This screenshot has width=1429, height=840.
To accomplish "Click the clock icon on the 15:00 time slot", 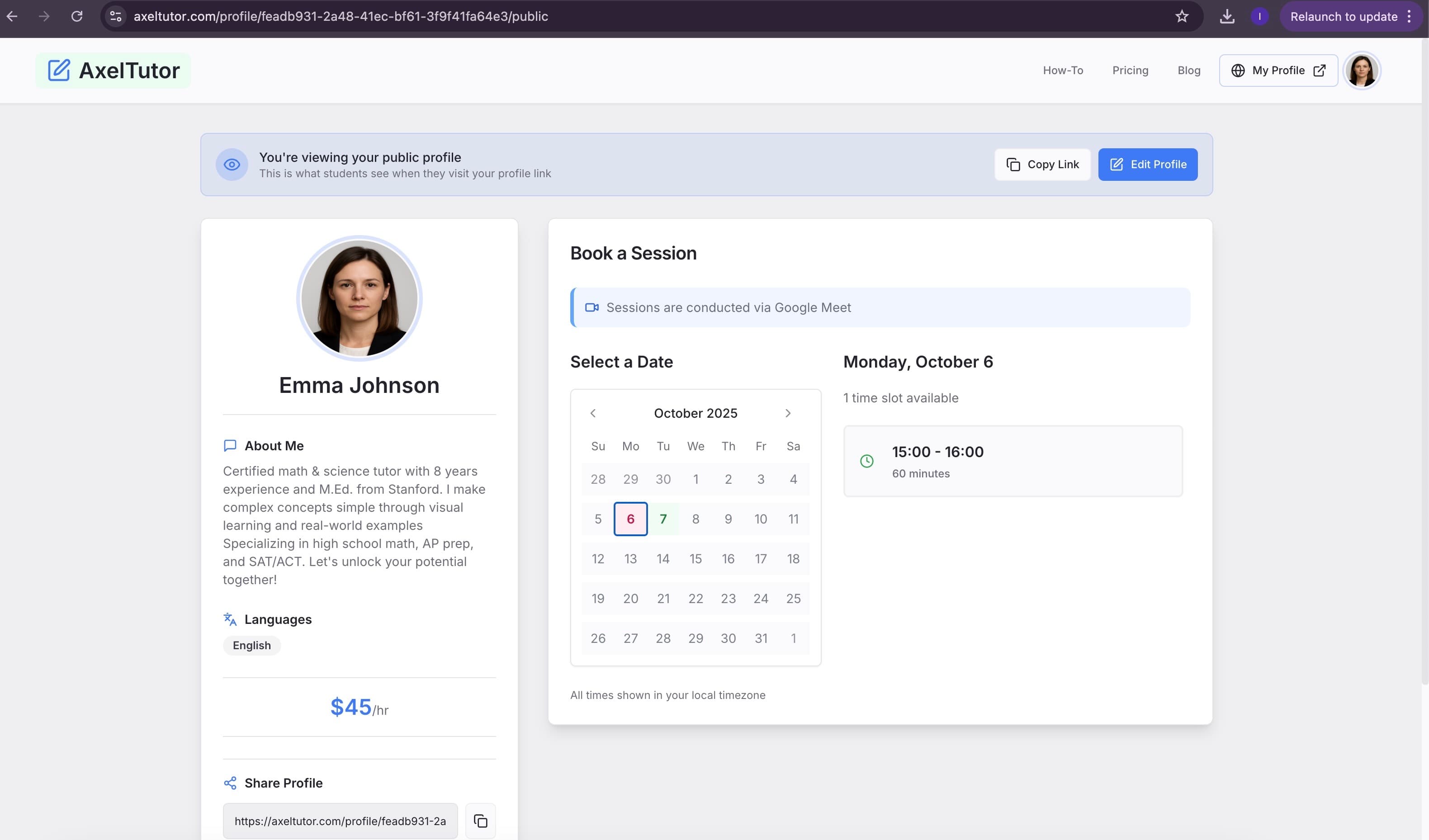I will [866, 461].
